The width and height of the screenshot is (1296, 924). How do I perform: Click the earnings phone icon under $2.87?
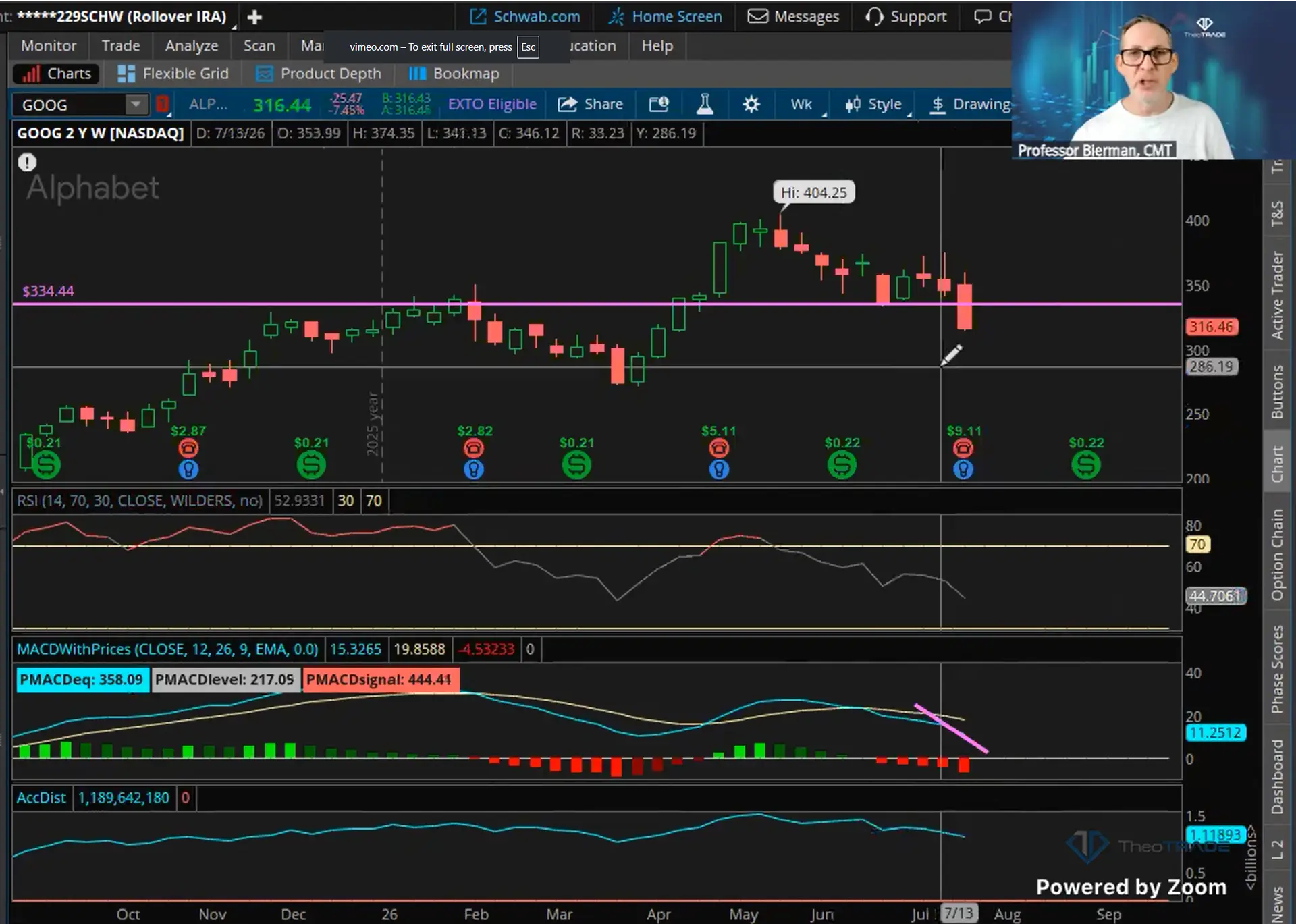[188, 448]
